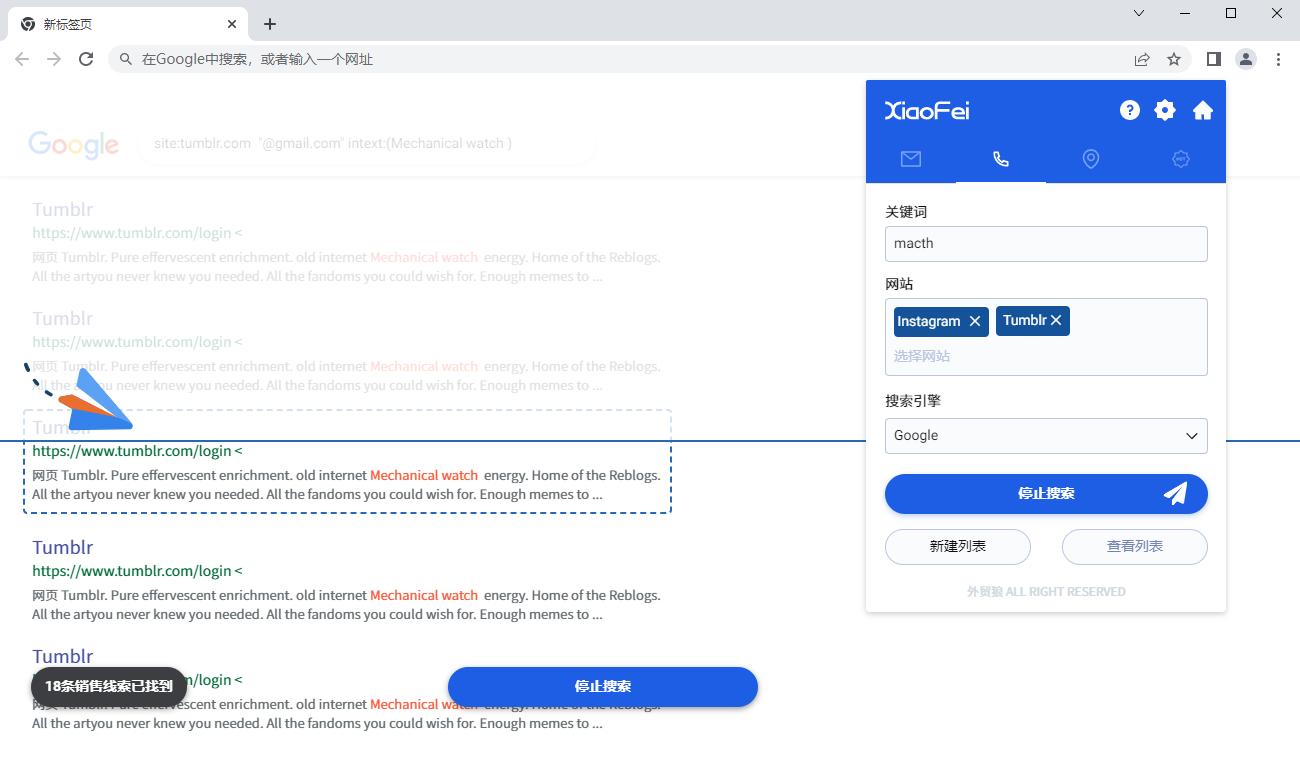Open the Chrome side panel icon
This screenshot has height=768, width=1300.
(x=1213, y=59)
